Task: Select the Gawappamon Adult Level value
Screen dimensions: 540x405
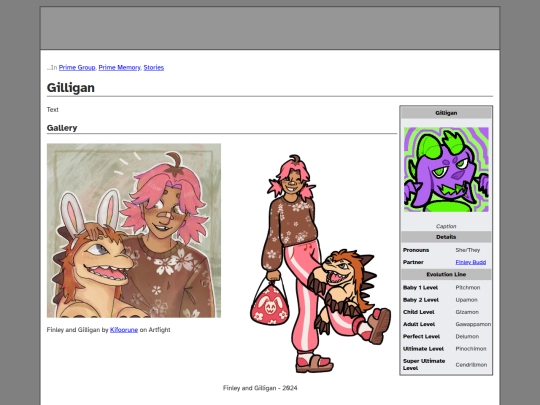Action: (473, 324)
